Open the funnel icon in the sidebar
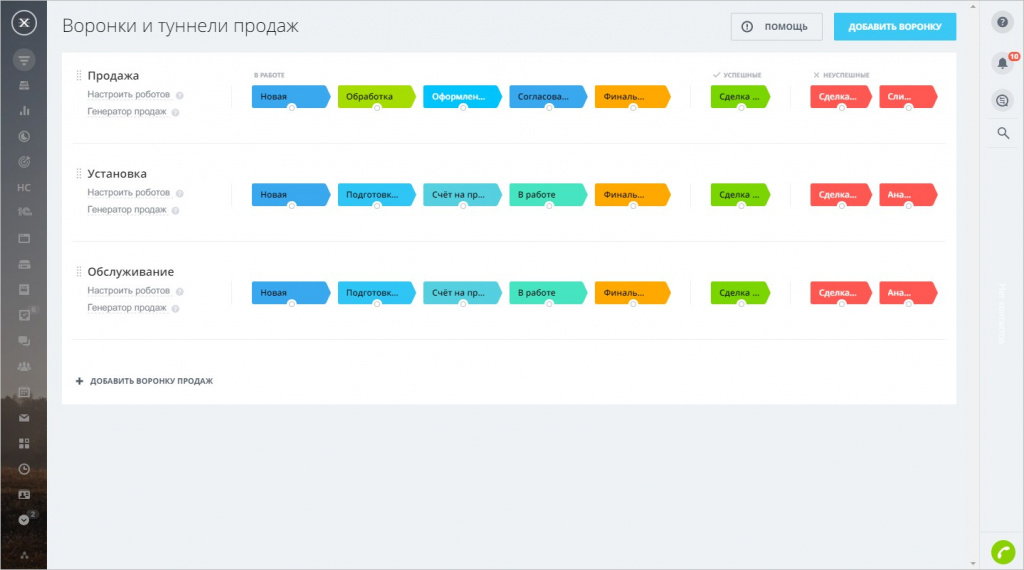 24,60
